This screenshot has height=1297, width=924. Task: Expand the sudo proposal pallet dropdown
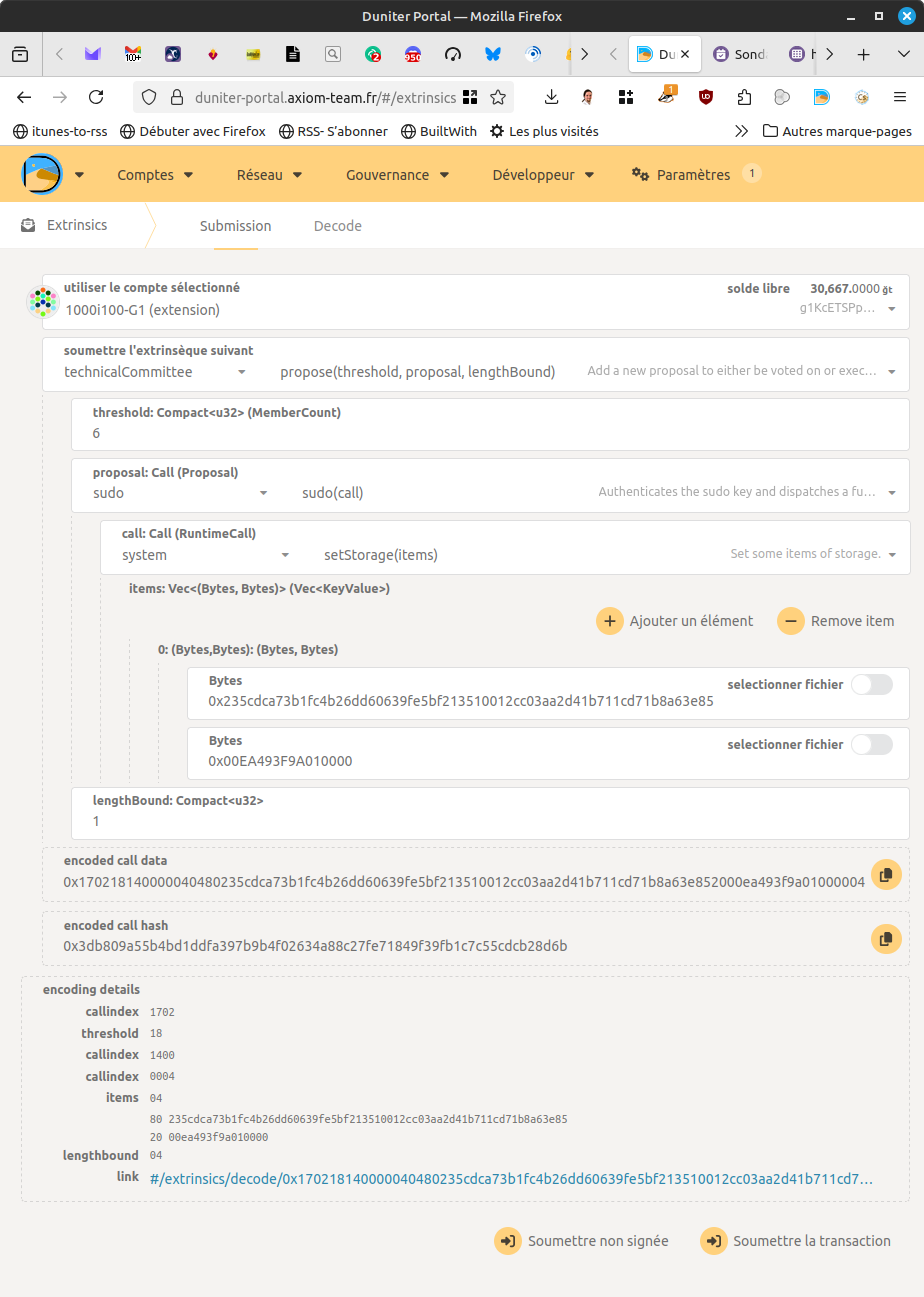point(180,493)
